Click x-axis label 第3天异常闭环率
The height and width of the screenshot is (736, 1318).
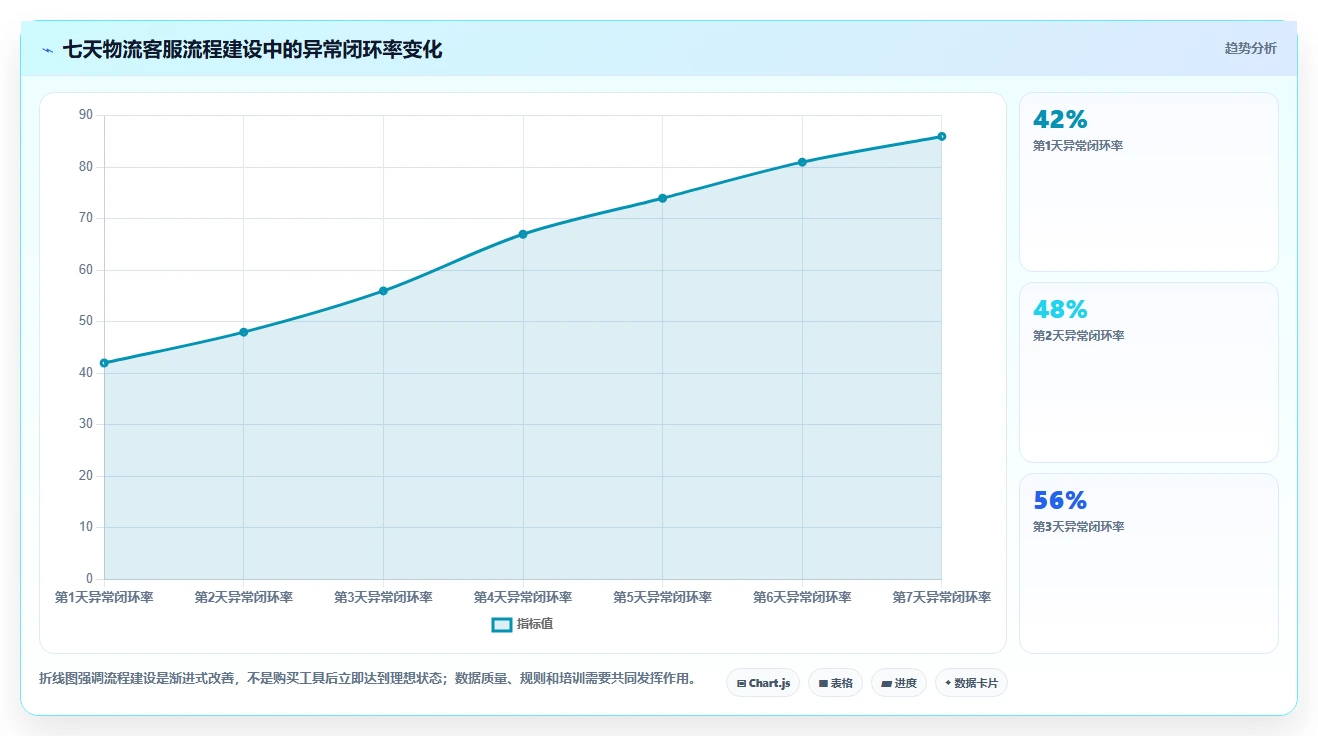point(383,597)
